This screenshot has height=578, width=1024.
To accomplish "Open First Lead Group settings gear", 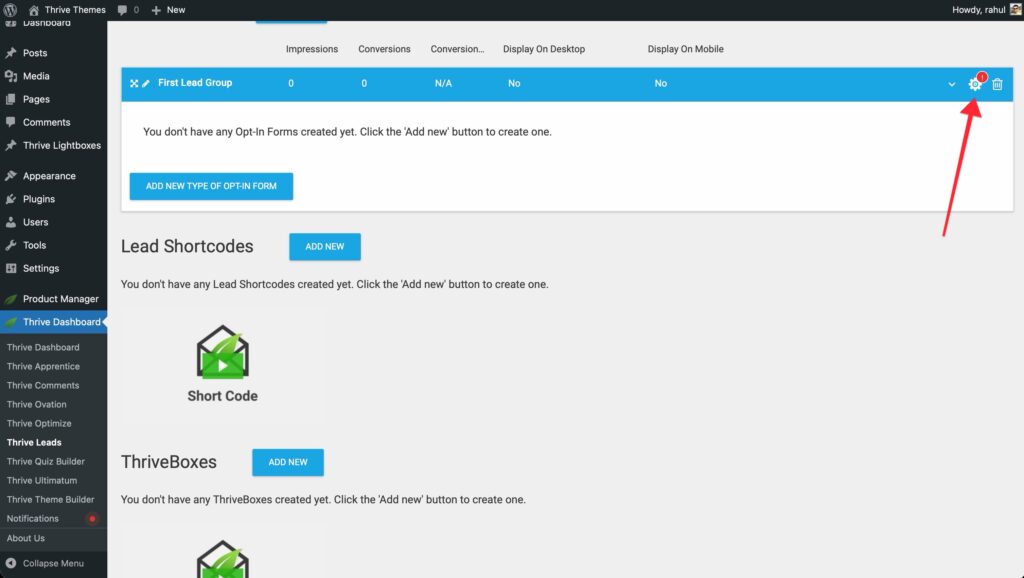I will [975, 84].
